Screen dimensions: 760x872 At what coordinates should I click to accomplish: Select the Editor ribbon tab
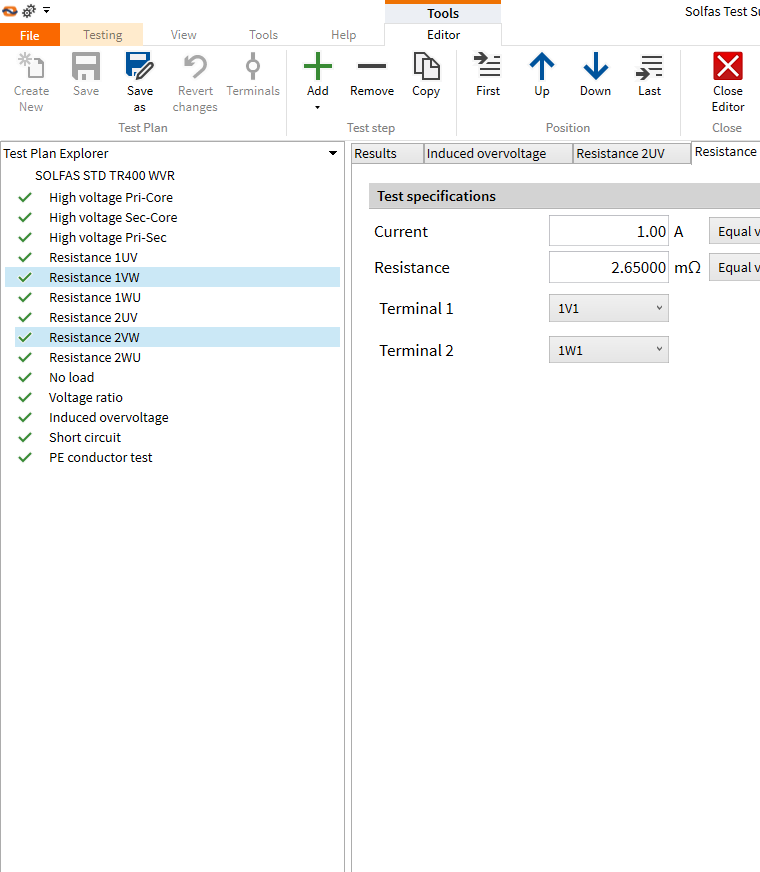click(x=443, y=34)
